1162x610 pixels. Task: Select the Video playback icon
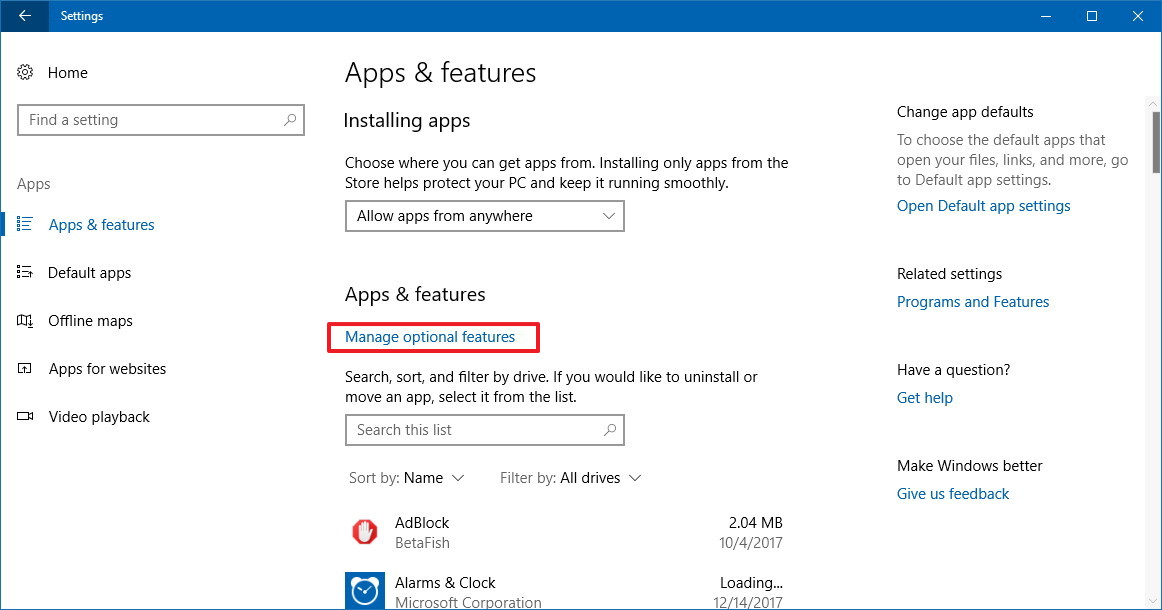[25, 416]
